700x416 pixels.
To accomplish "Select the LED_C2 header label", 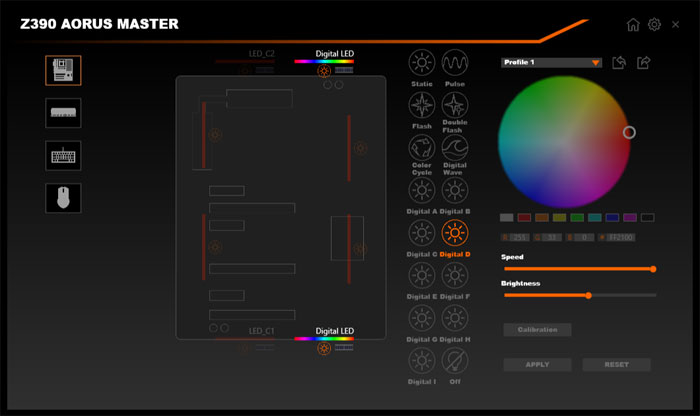I will (x=262, y=54).
